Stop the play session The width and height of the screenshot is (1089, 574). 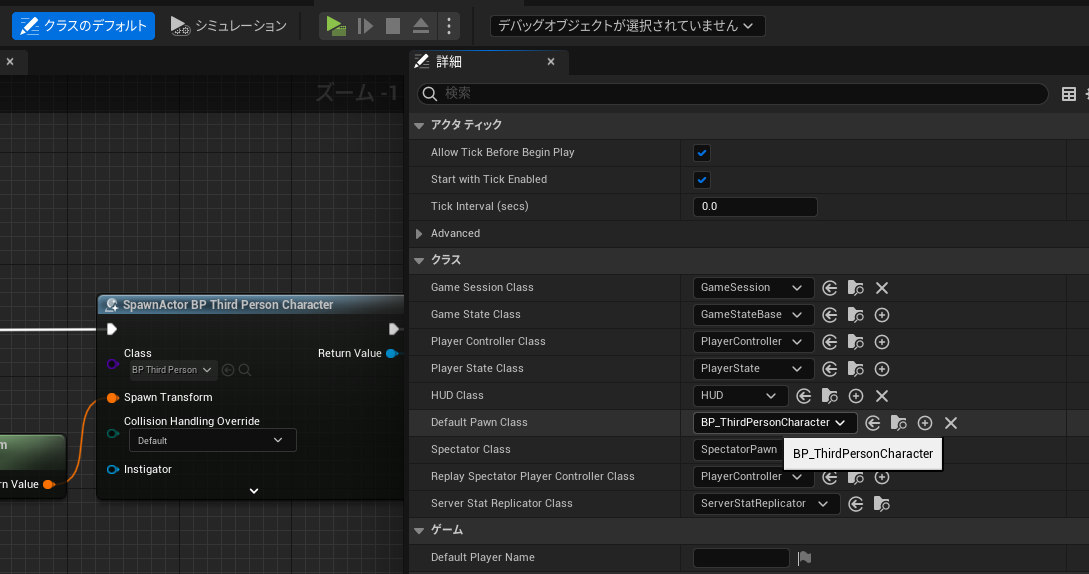(x=393, y=26)
